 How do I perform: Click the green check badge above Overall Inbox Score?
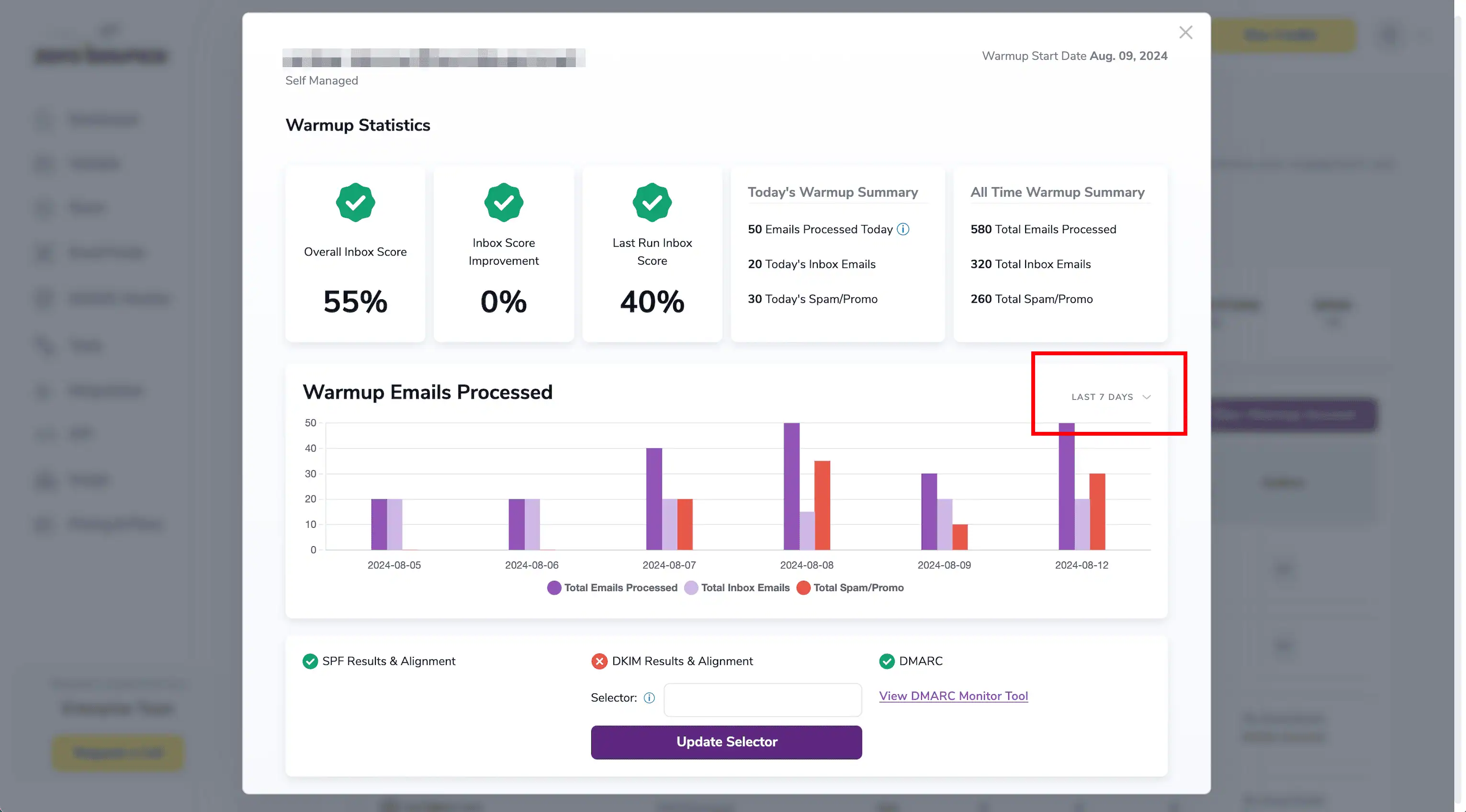(355, 202)
